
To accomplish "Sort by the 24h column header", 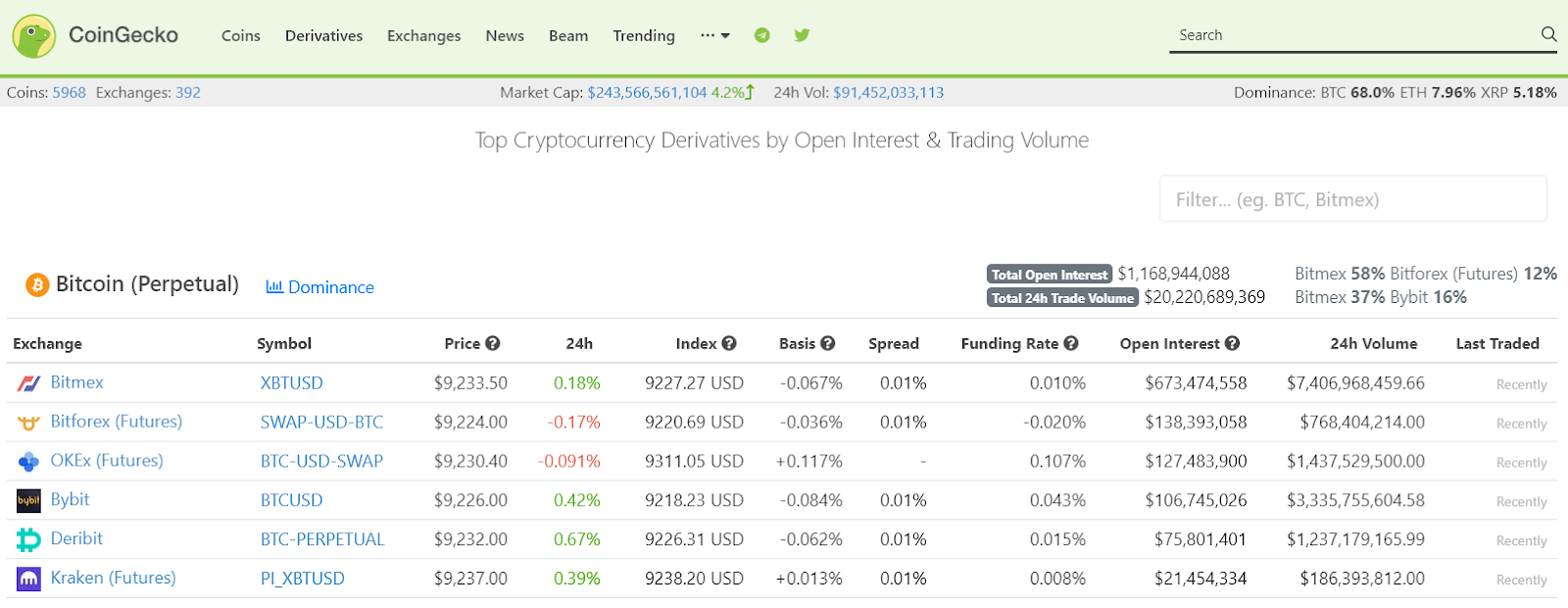I will point(579,343).
